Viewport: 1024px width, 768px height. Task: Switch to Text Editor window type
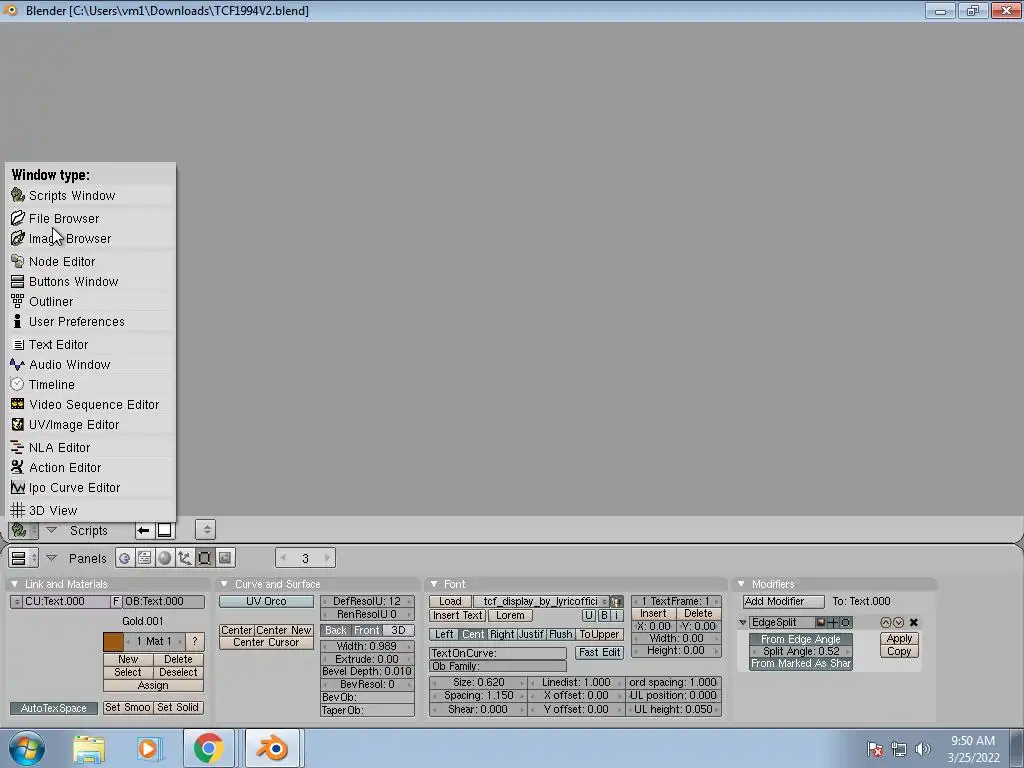(x=91, y=344)
